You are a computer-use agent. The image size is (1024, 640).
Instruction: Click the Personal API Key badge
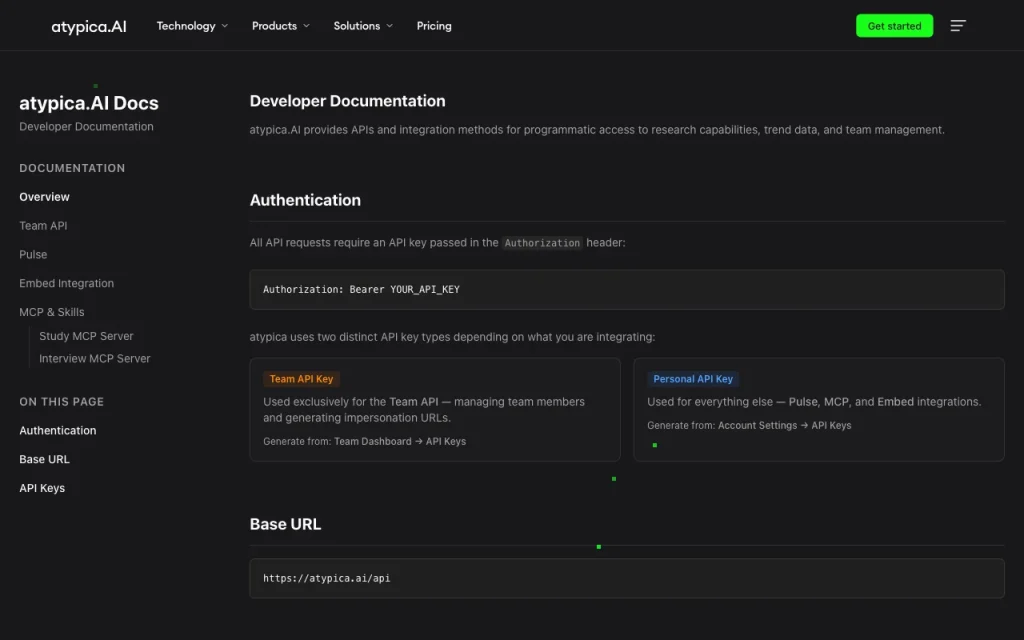click(x=693, y=379)
